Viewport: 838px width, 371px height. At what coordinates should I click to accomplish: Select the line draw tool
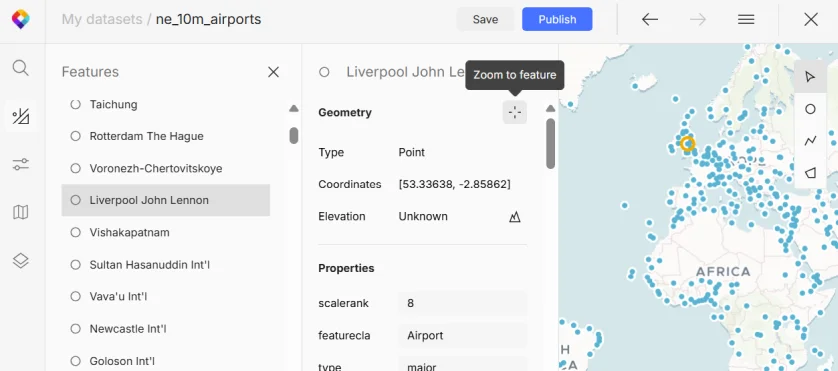coord(810,141)
